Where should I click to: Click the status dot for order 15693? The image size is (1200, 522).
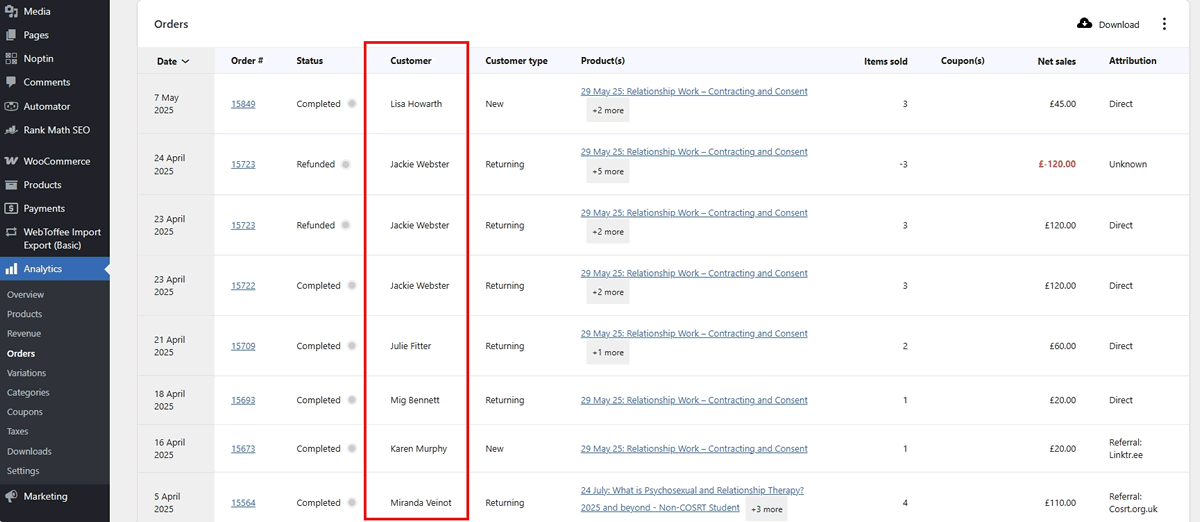[352, 400]
